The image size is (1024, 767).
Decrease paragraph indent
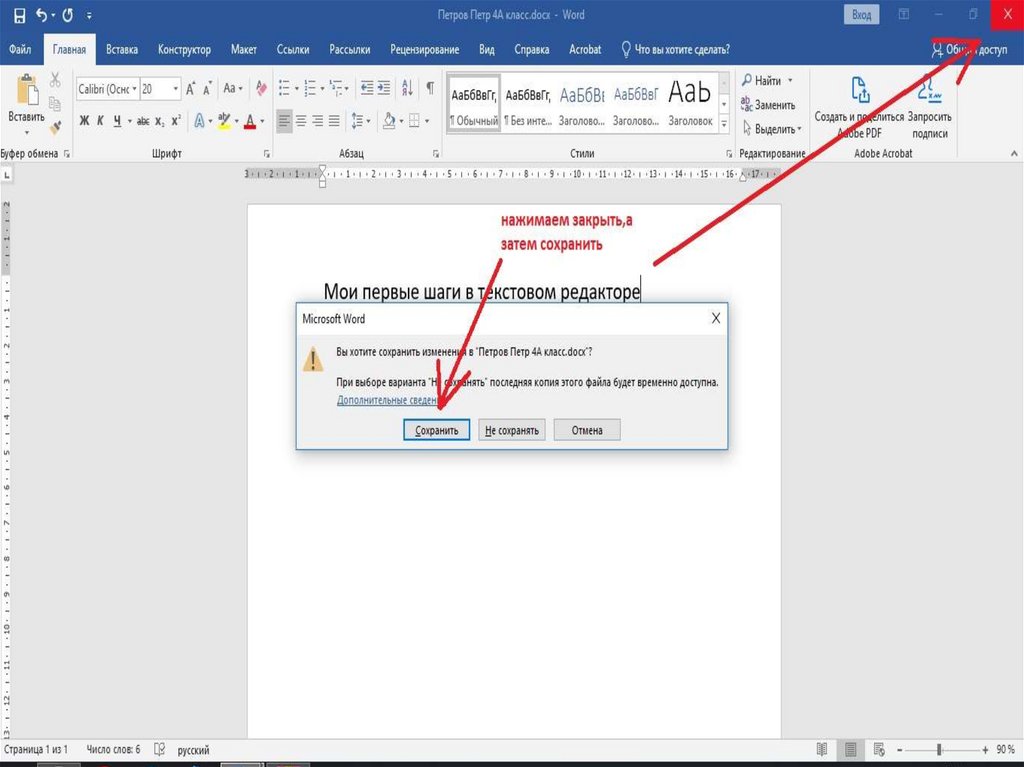(x=367, y=88)
